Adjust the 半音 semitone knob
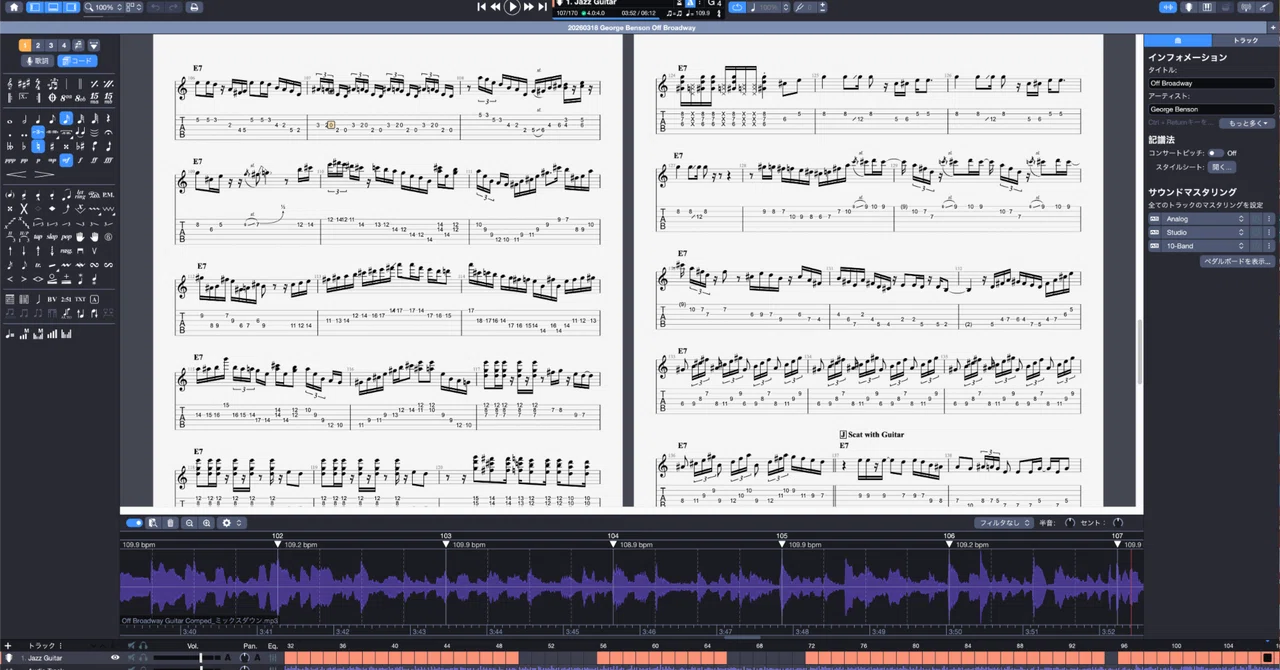The image size is (1280, 670). [1069, 523]
